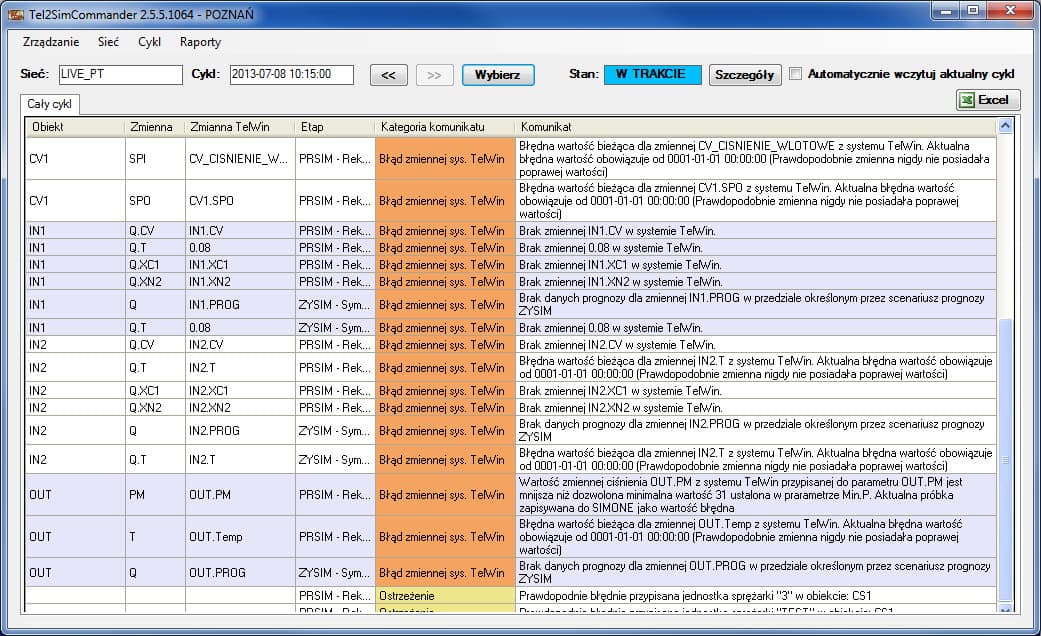
Task: Click the table scrollbar down arrow
Action: (x=1005, y=608)
